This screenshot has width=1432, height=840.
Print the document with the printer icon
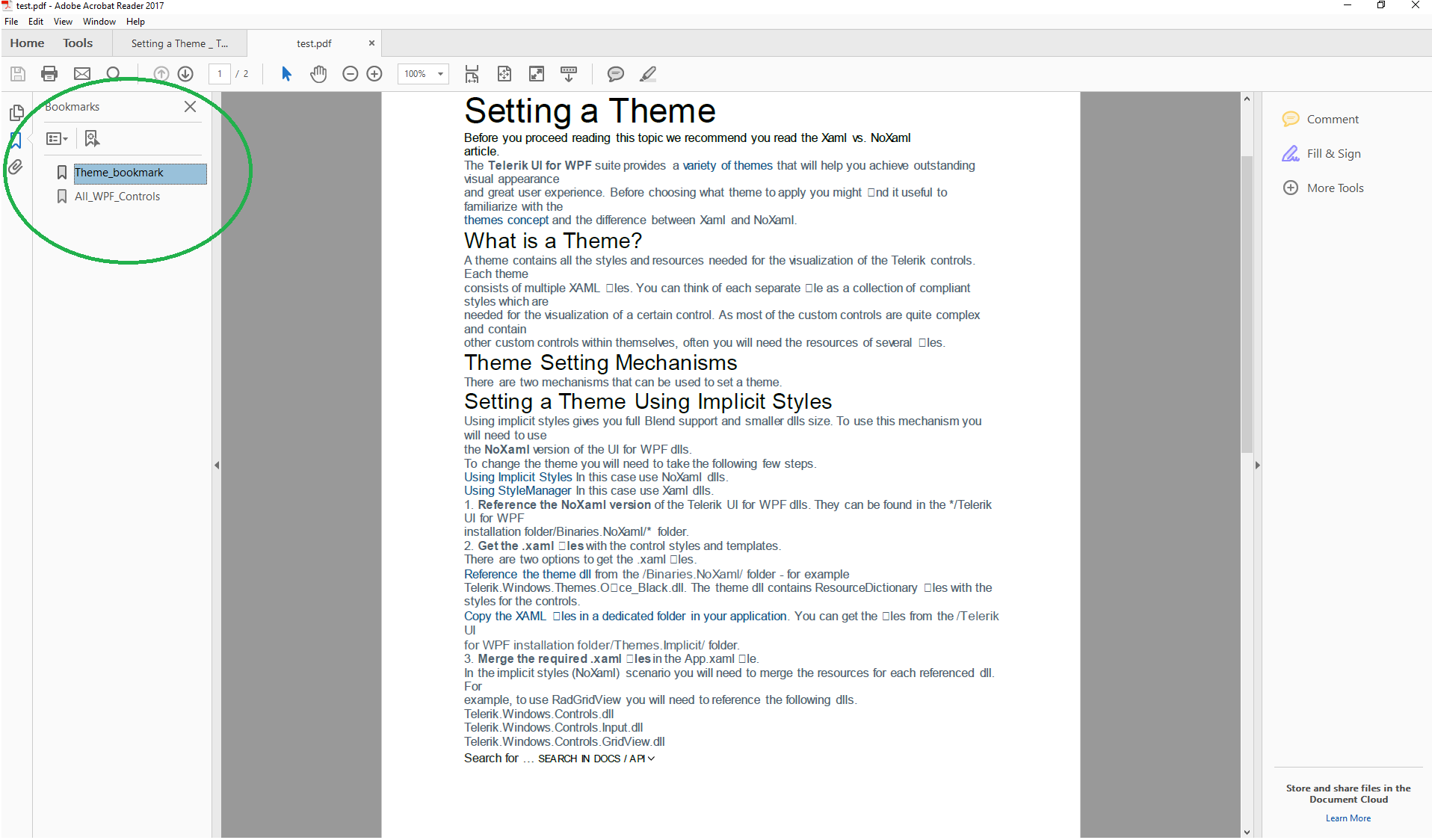pyautogui.click(x=49, y=74)
